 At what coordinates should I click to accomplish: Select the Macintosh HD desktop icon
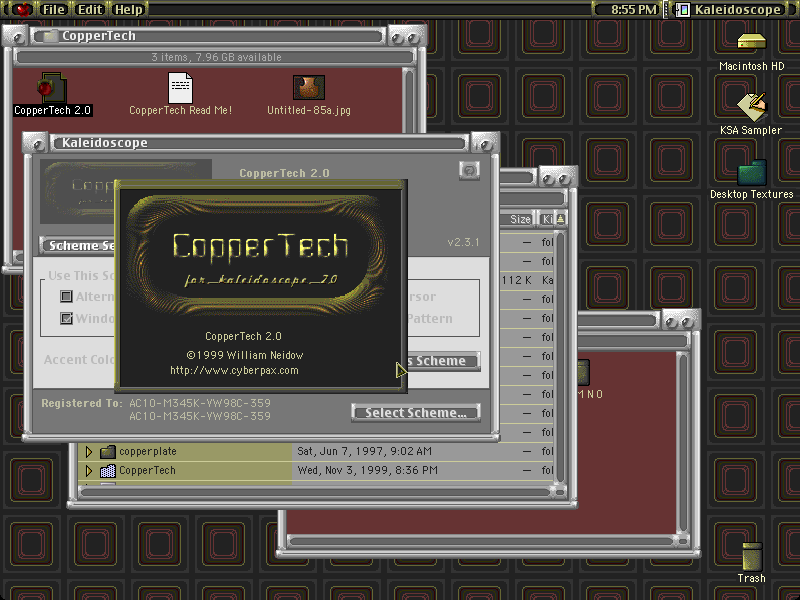[x=752, y=41]
